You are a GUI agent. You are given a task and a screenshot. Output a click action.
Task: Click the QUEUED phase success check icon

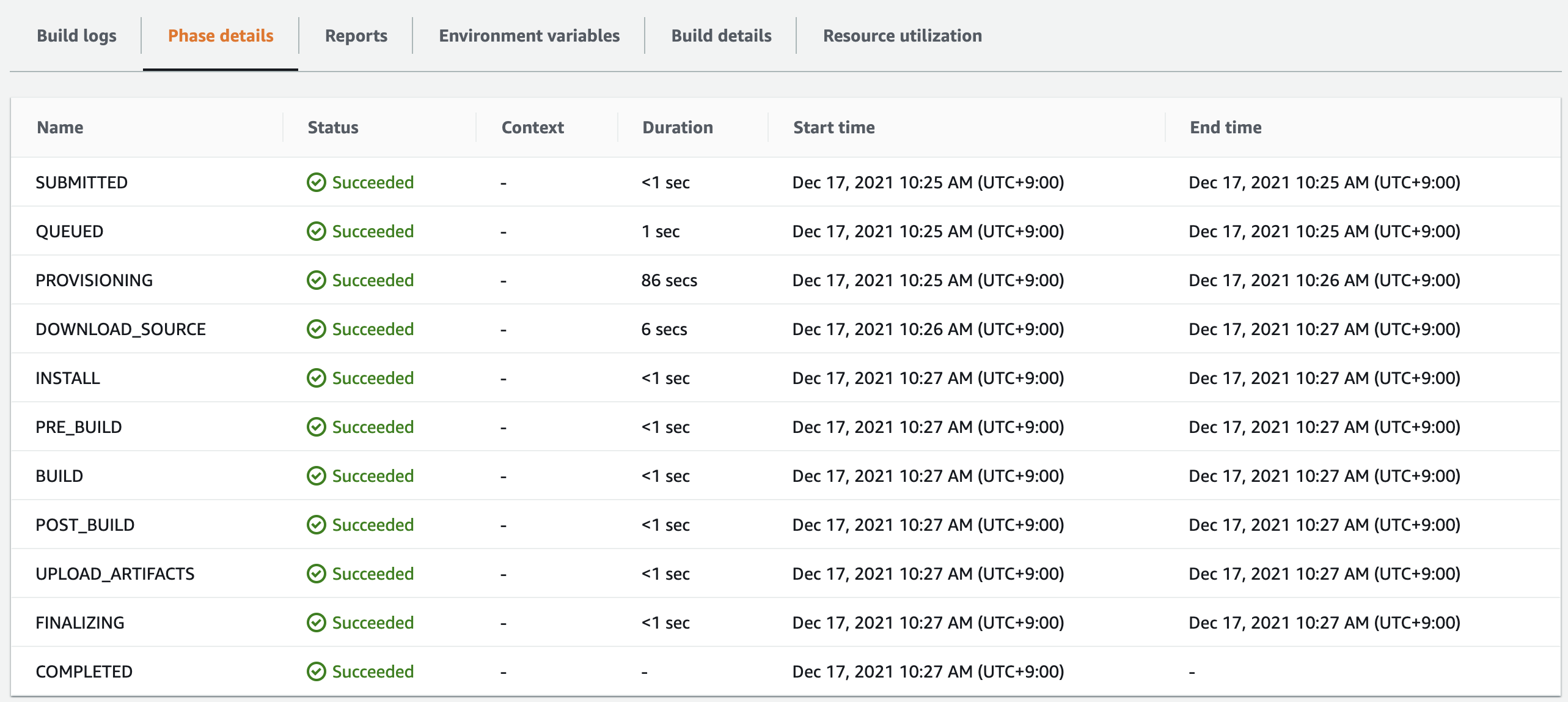[x=316, y=231]
